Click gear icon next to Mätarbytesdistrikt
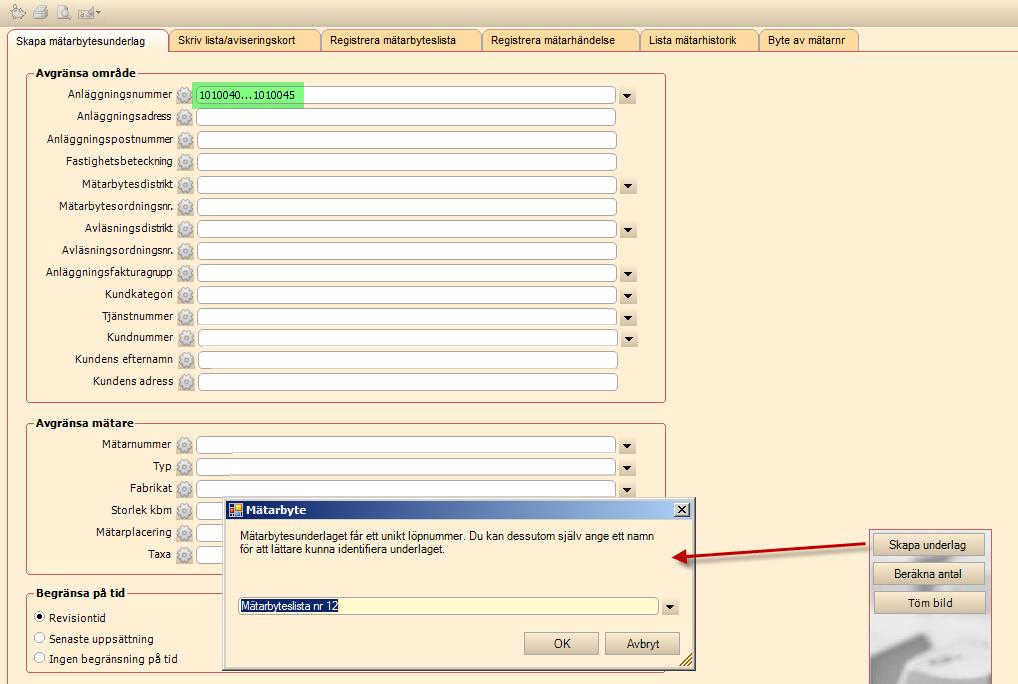This screenshot has height=684, width=1018. pos(186,185)
